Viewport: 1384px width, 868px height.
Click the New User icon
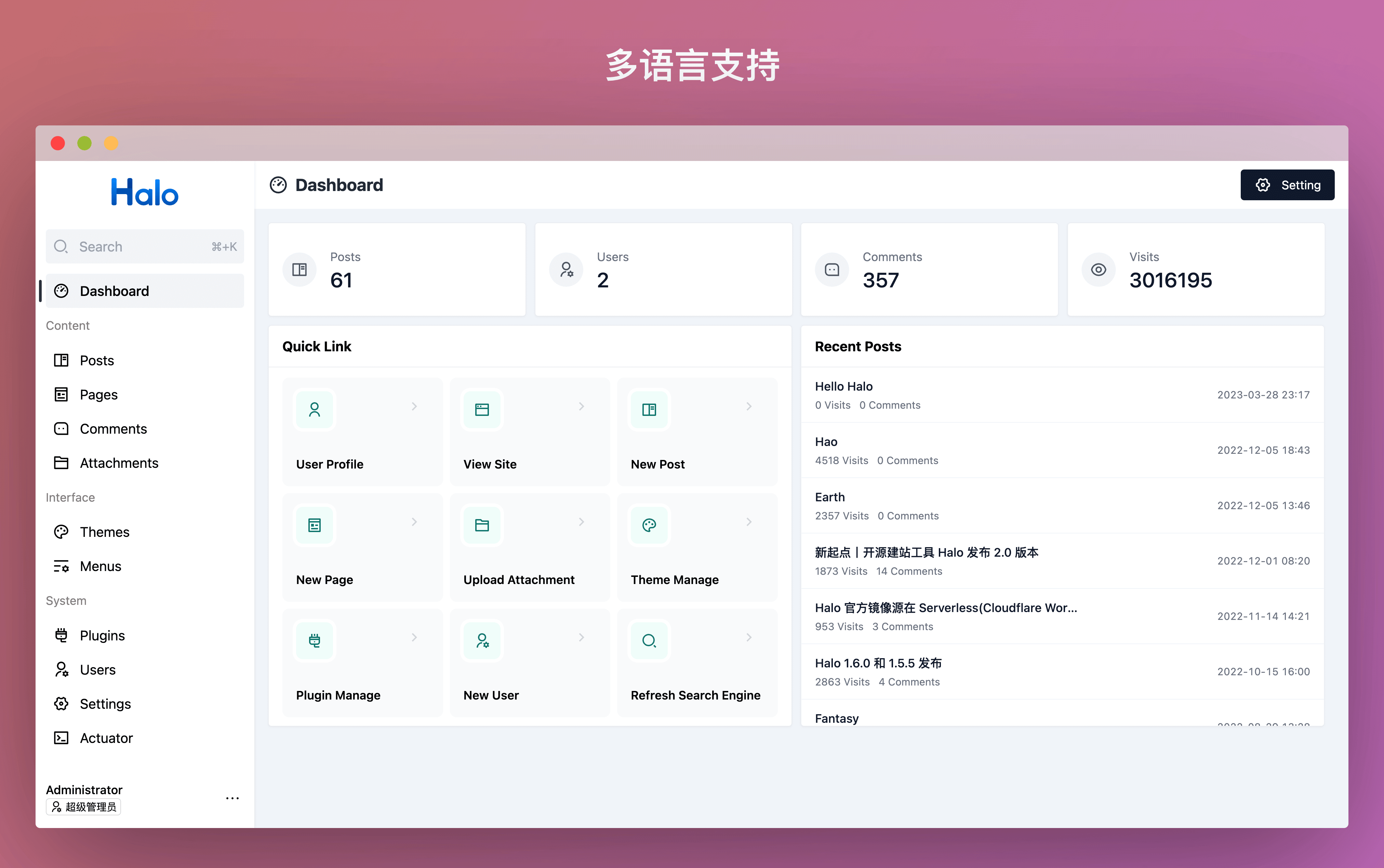(x=482, y=640)
